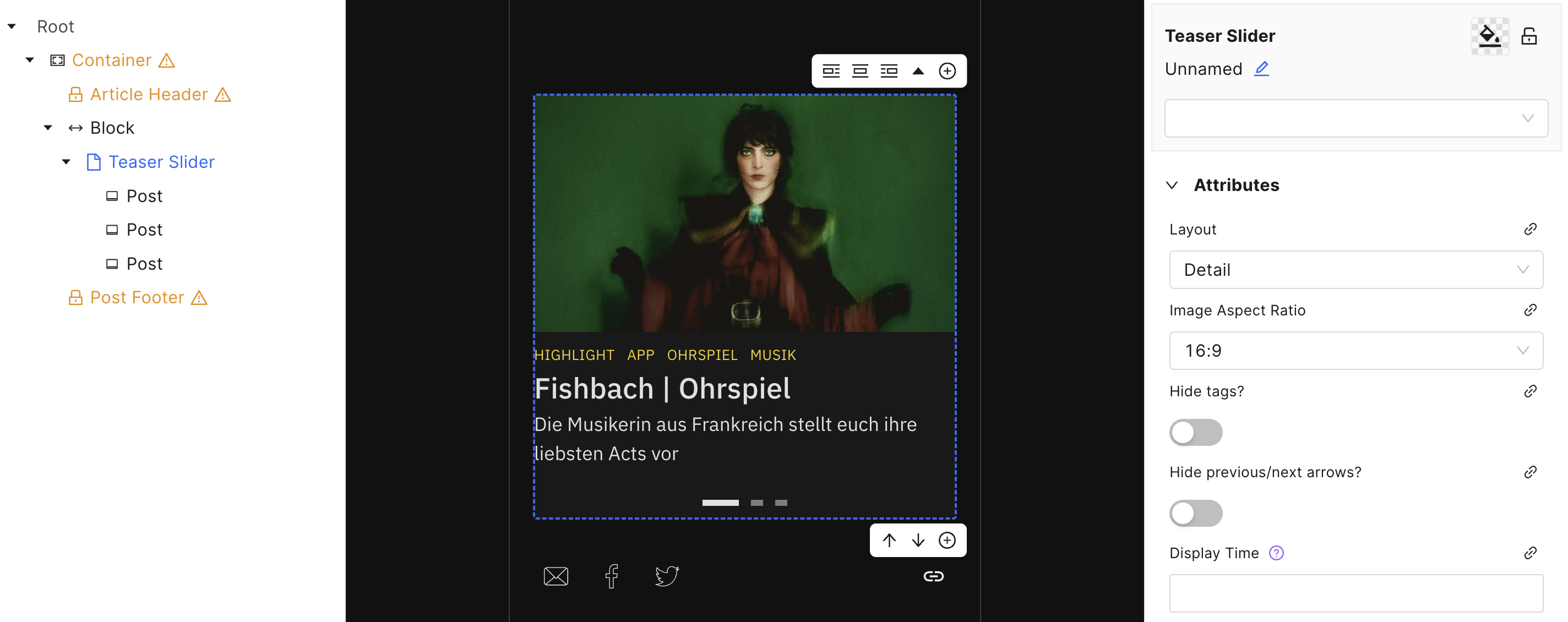Go to the second slider indicator
Viewport: 1568px width, 622px height.
click(x=756, y=503)
